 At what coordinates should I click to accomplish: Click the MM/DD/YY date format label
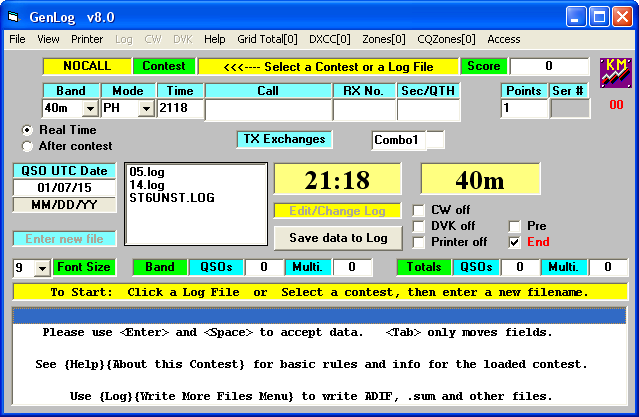[64, 205]
